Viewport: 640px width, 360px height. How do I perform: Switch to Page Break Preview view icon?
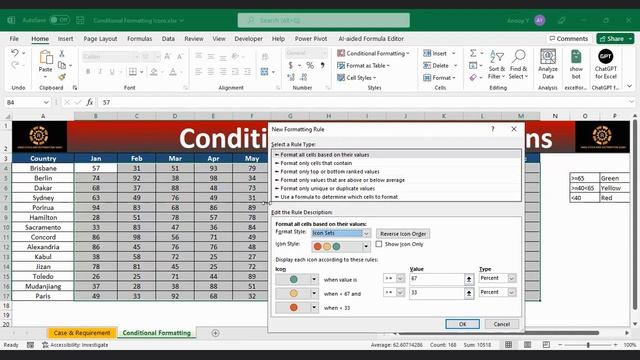point(546,345)
